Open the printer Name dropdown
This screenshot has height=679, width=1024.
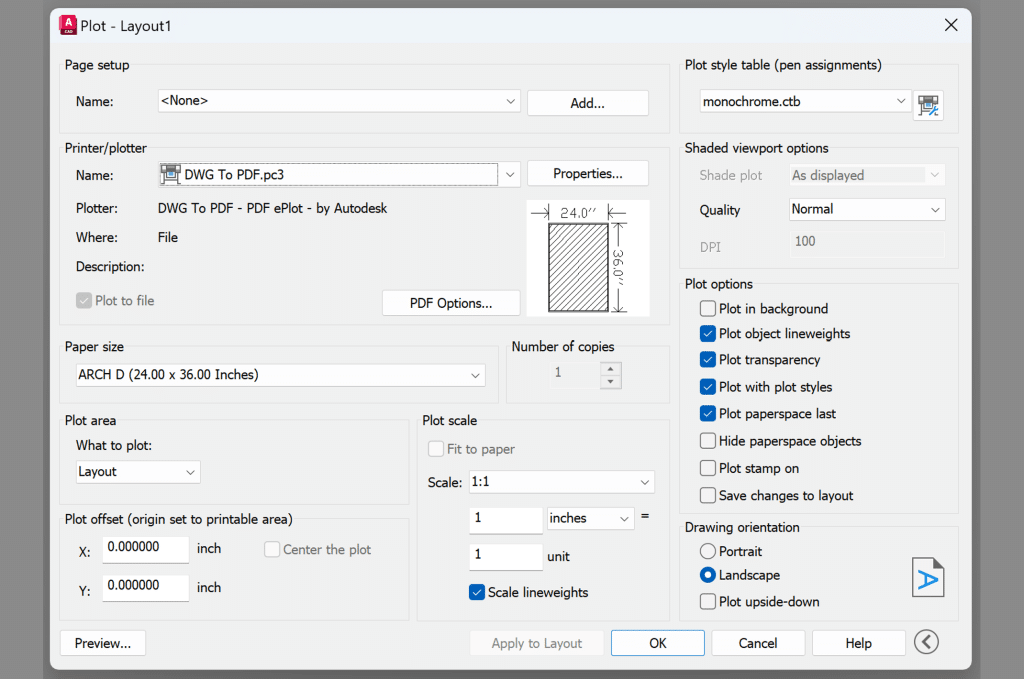510,173
